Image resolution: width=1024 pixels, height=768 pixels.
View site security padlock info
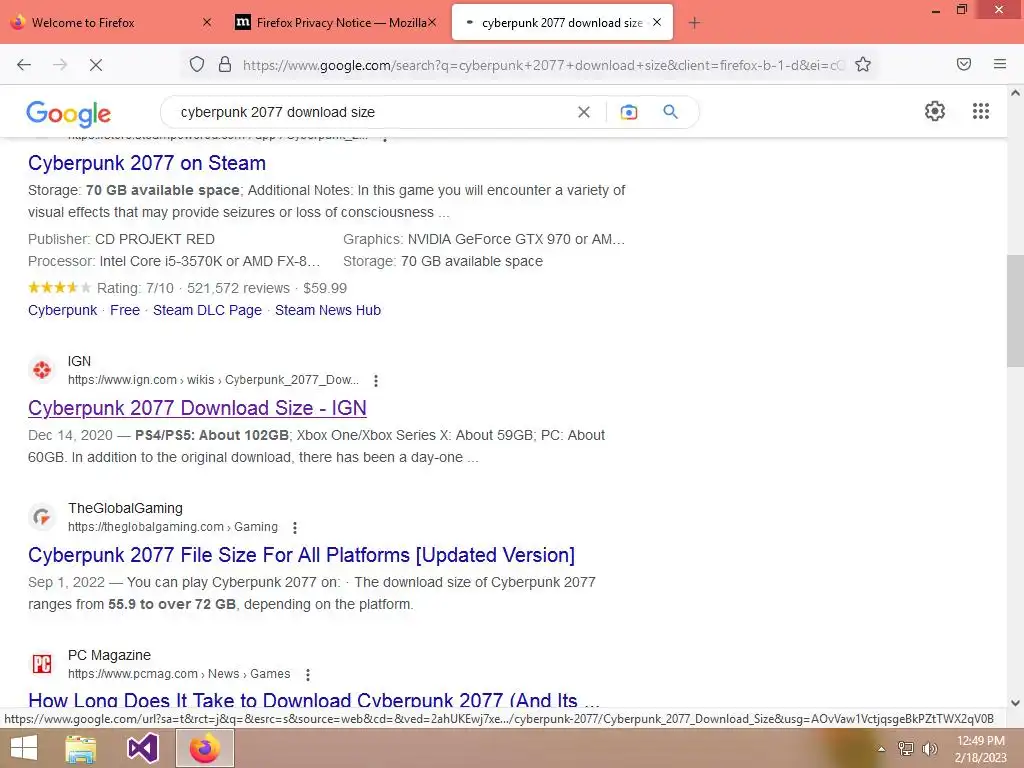pos(225,65)
